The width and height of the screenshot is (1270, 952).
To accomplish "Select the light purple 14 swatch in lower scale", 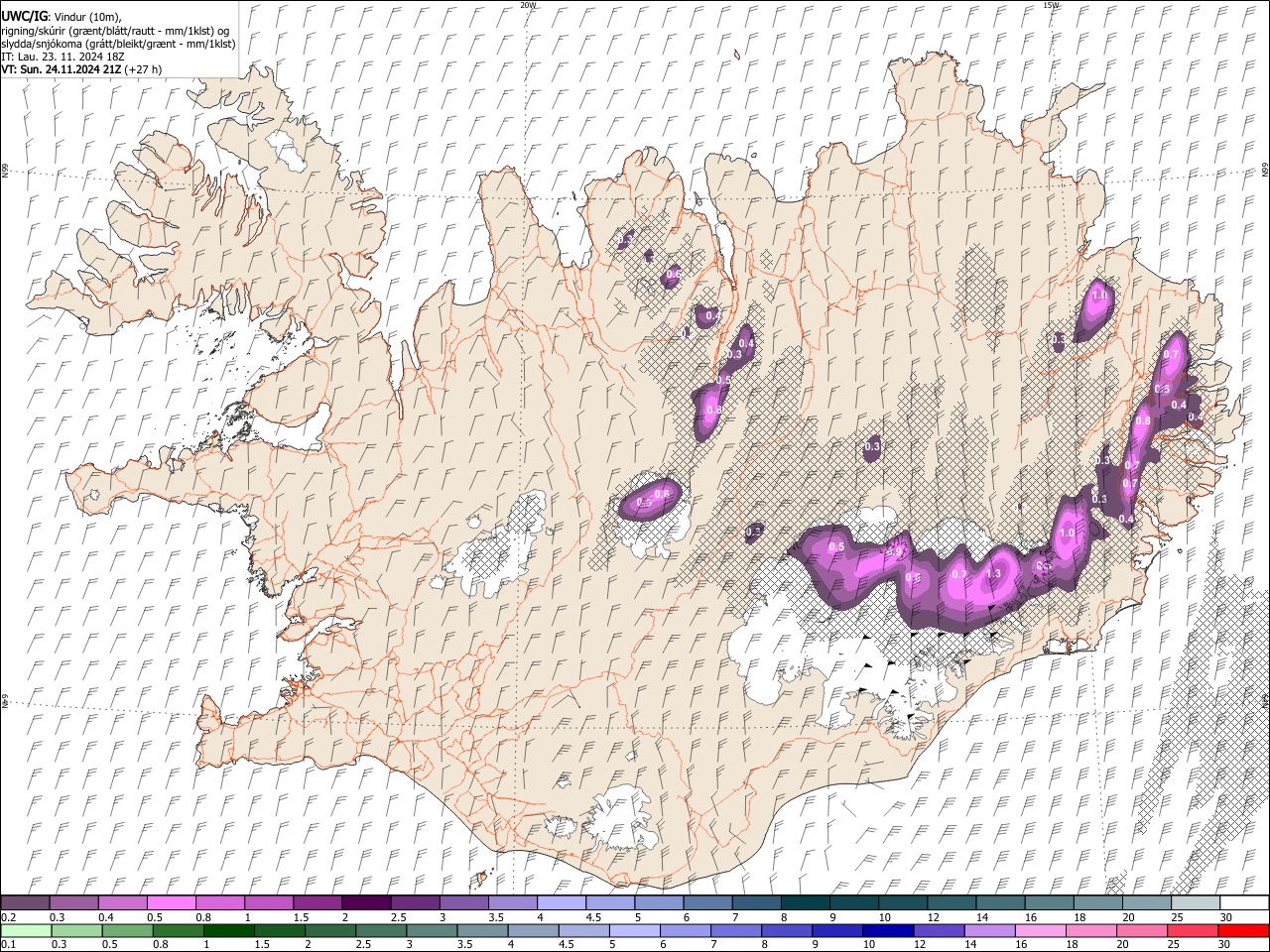I will pos(989,930).
